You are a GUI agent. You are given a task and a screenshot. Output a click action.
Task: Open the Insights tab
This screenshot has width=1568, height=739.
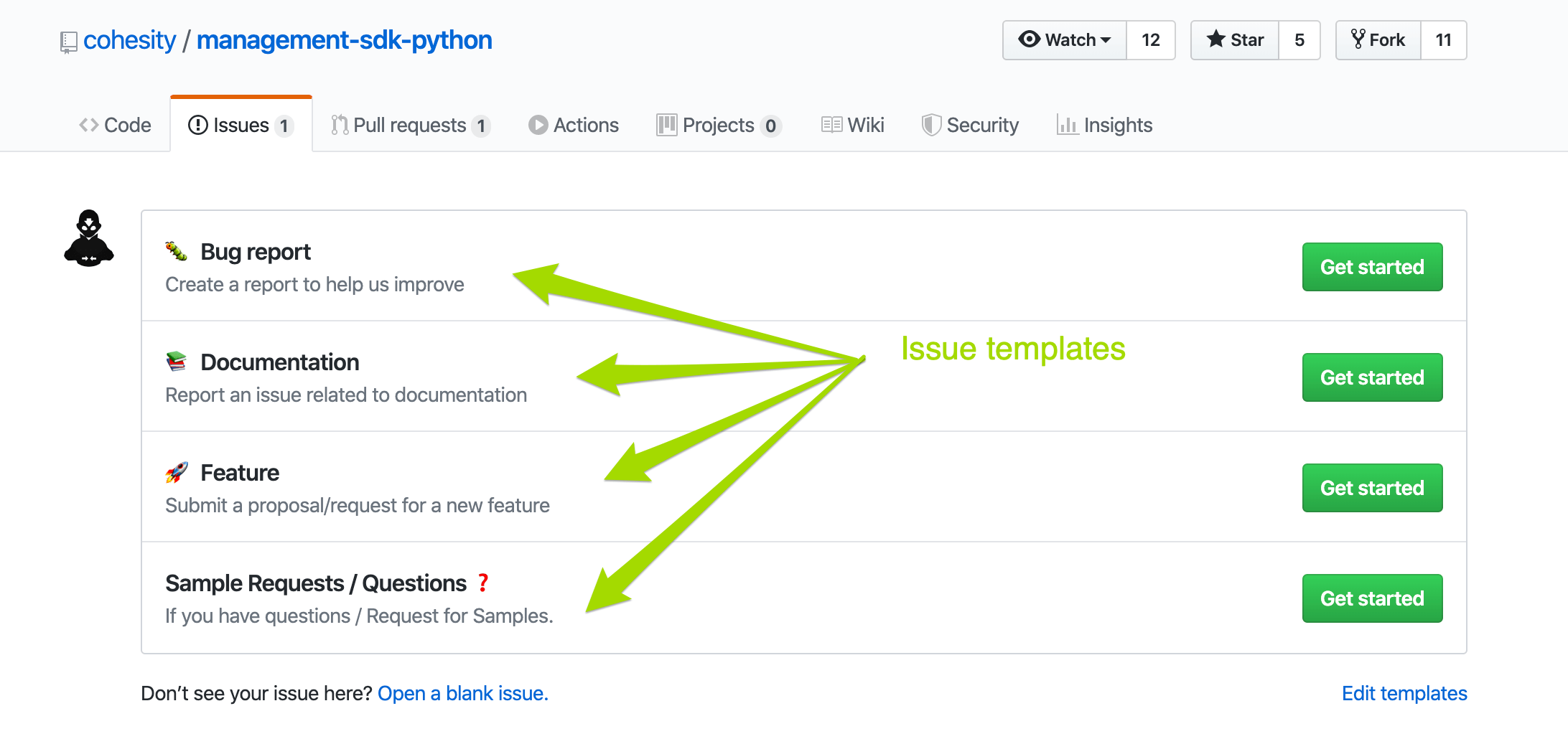click(x=1104, y=125)
